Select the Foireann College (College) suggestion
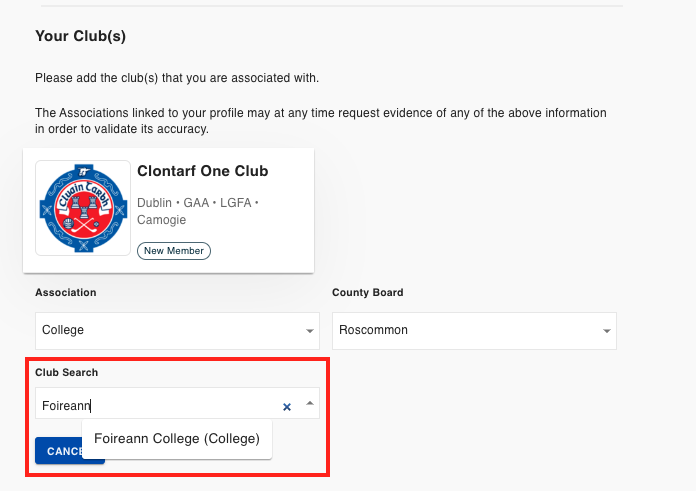 point(177,439)
